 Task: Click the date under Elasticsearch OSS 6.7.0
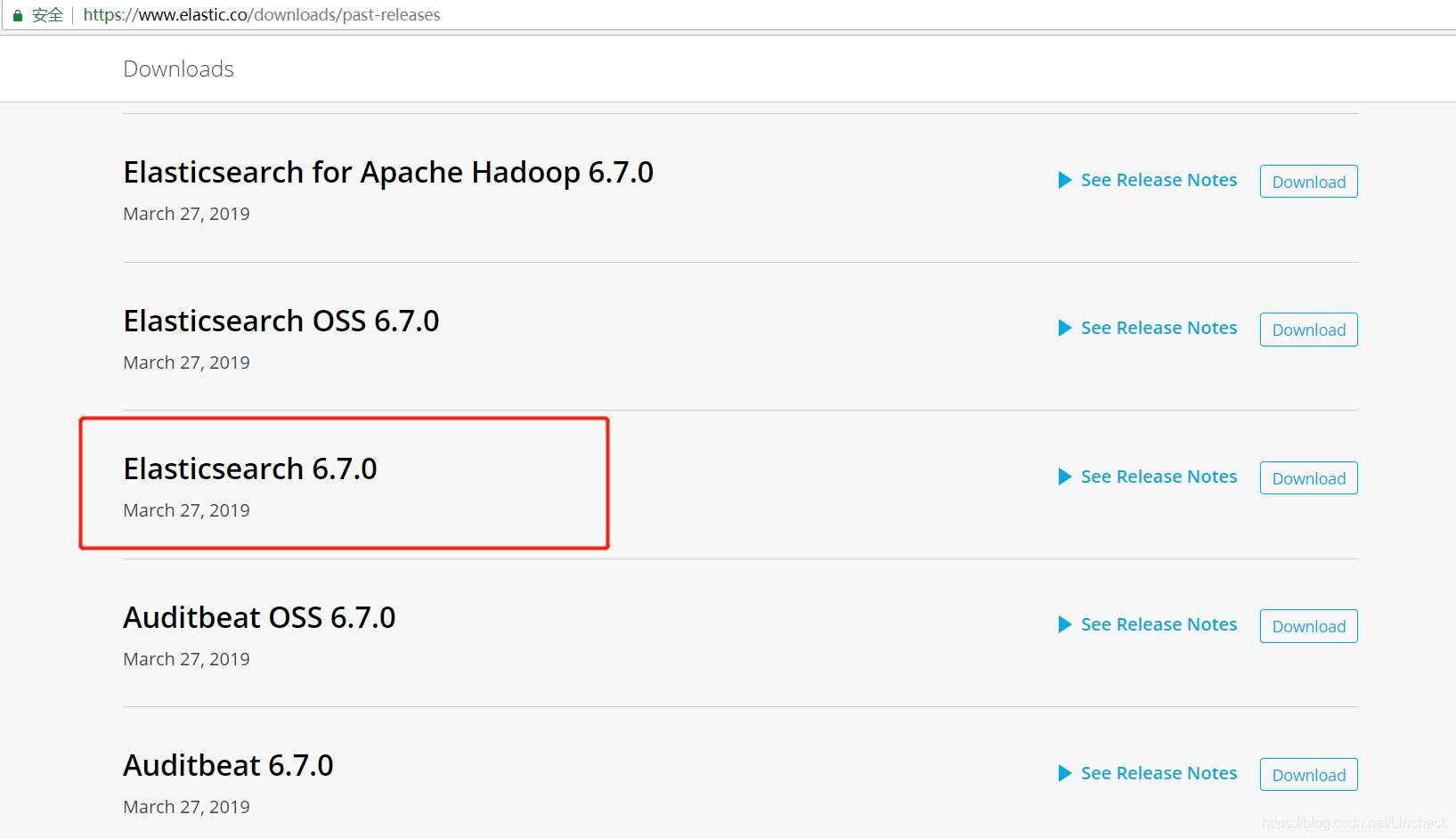point(186,362)
